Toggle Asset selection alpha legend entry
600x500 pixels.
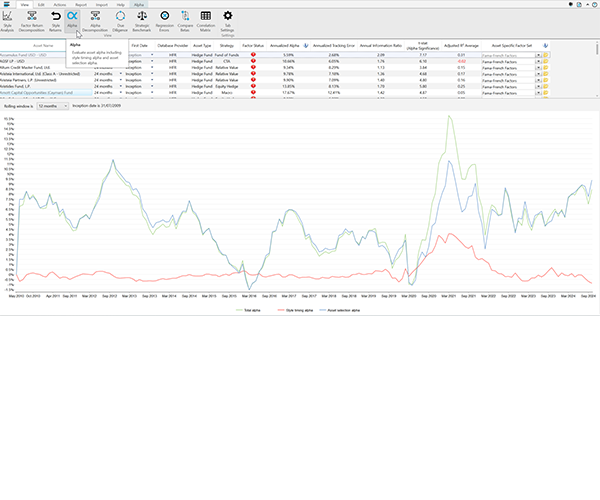click(340, 310)
